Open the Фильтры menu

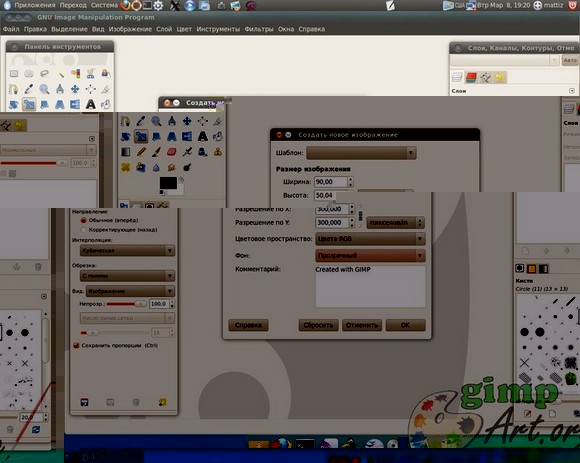(259, 29)
